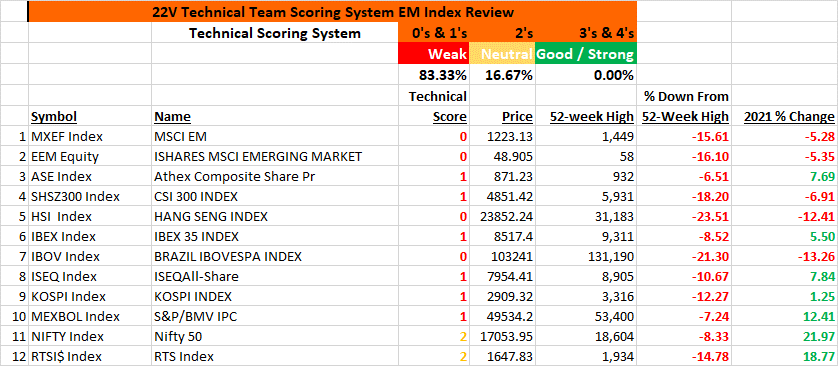This screenshot has width=838, height=366.
Task: Click the 'Name' column header
Action: click(x=275, y=116)
